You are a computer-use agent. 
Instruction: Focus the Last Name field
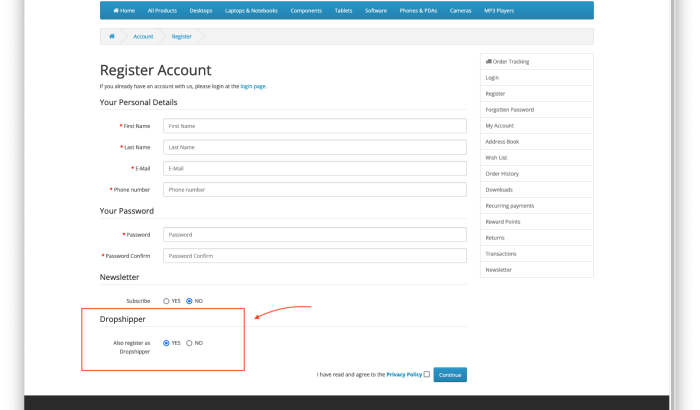pyautogui.click(x=315, y=147)
